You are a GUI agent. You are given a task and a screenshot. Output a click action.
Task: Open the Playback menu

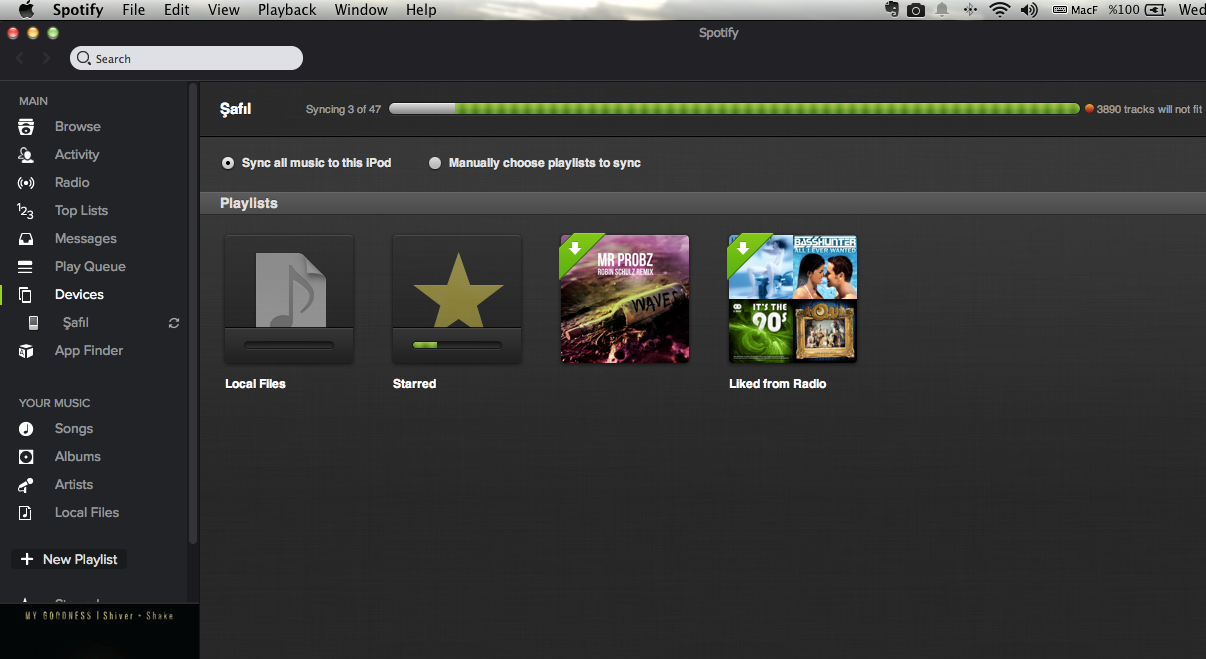point(287,10)
